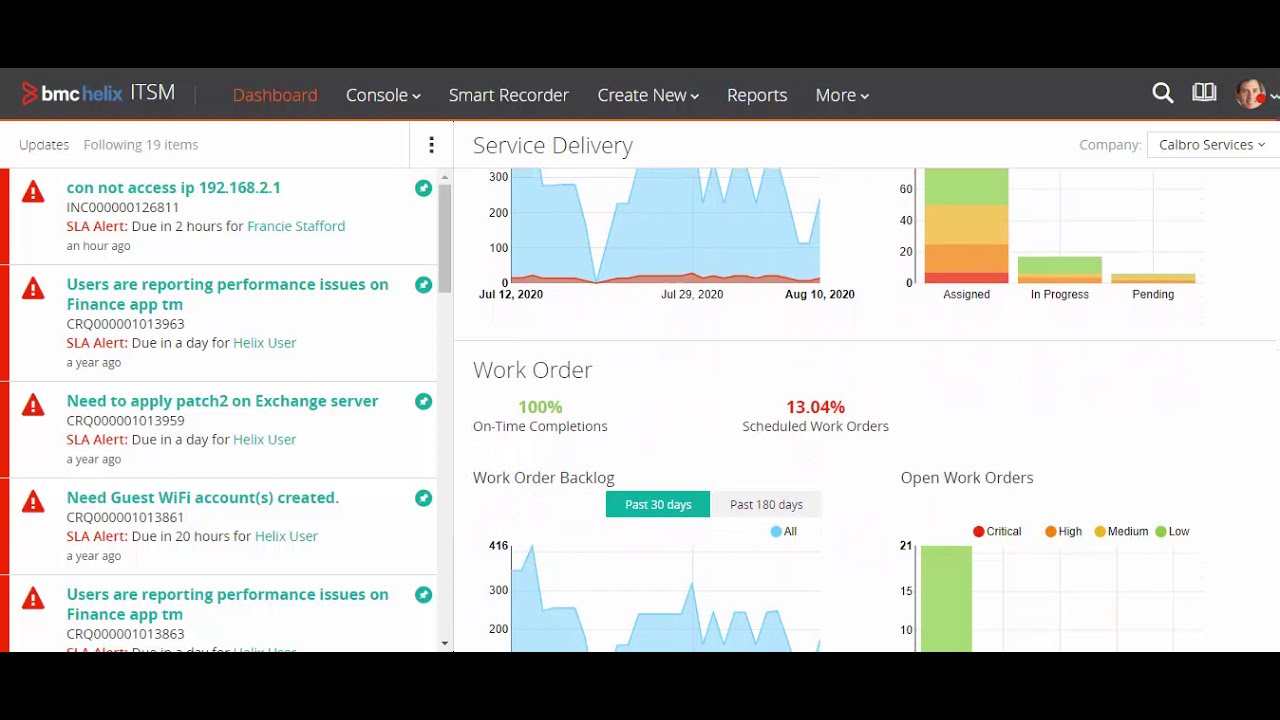Open Helix User link on Guest WiFi item
This screenshot has width=1280, height=720.
(x=286, y=536)
